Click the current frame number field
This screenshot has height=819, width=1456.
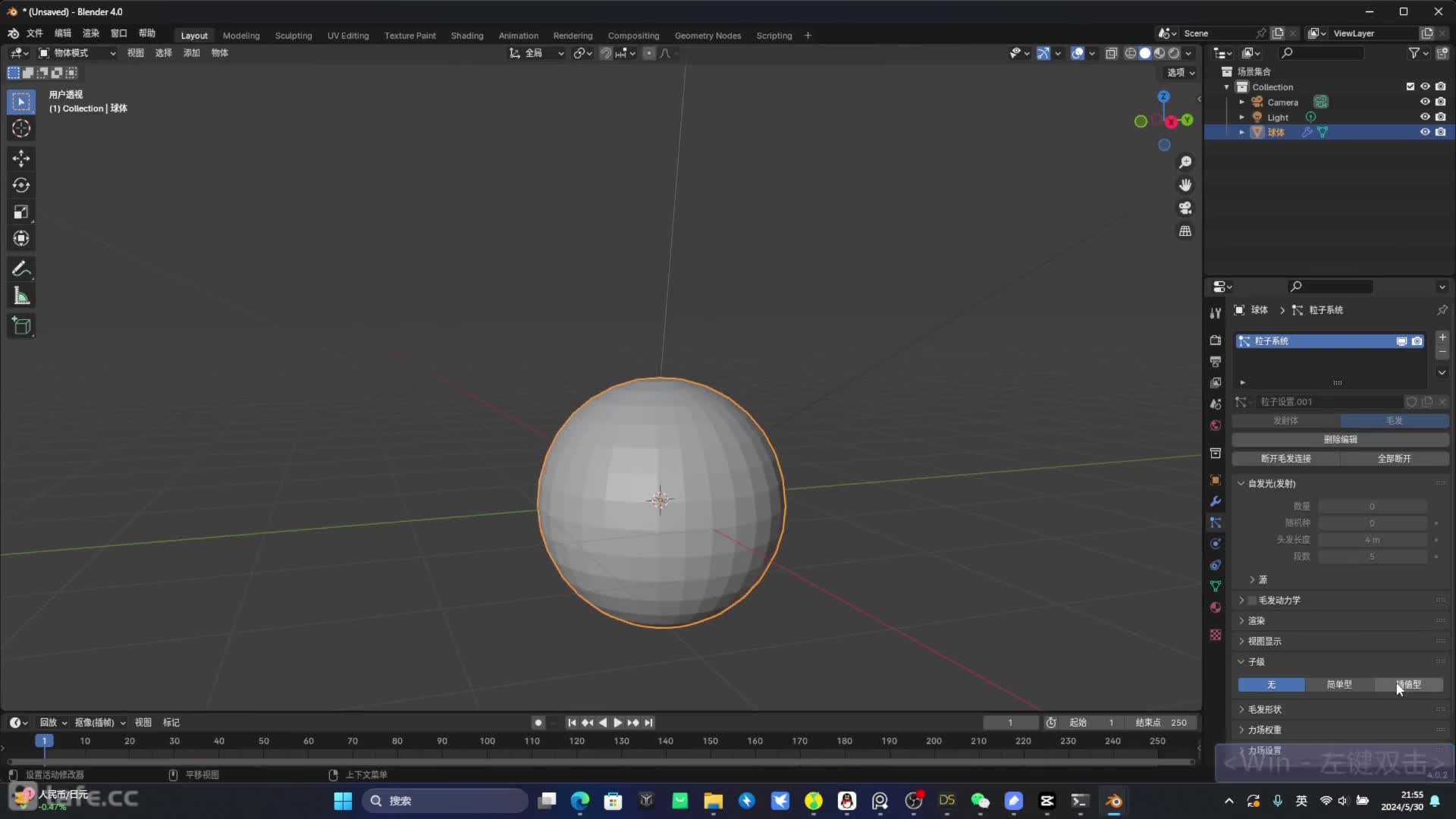click(x=1011, y=723)
